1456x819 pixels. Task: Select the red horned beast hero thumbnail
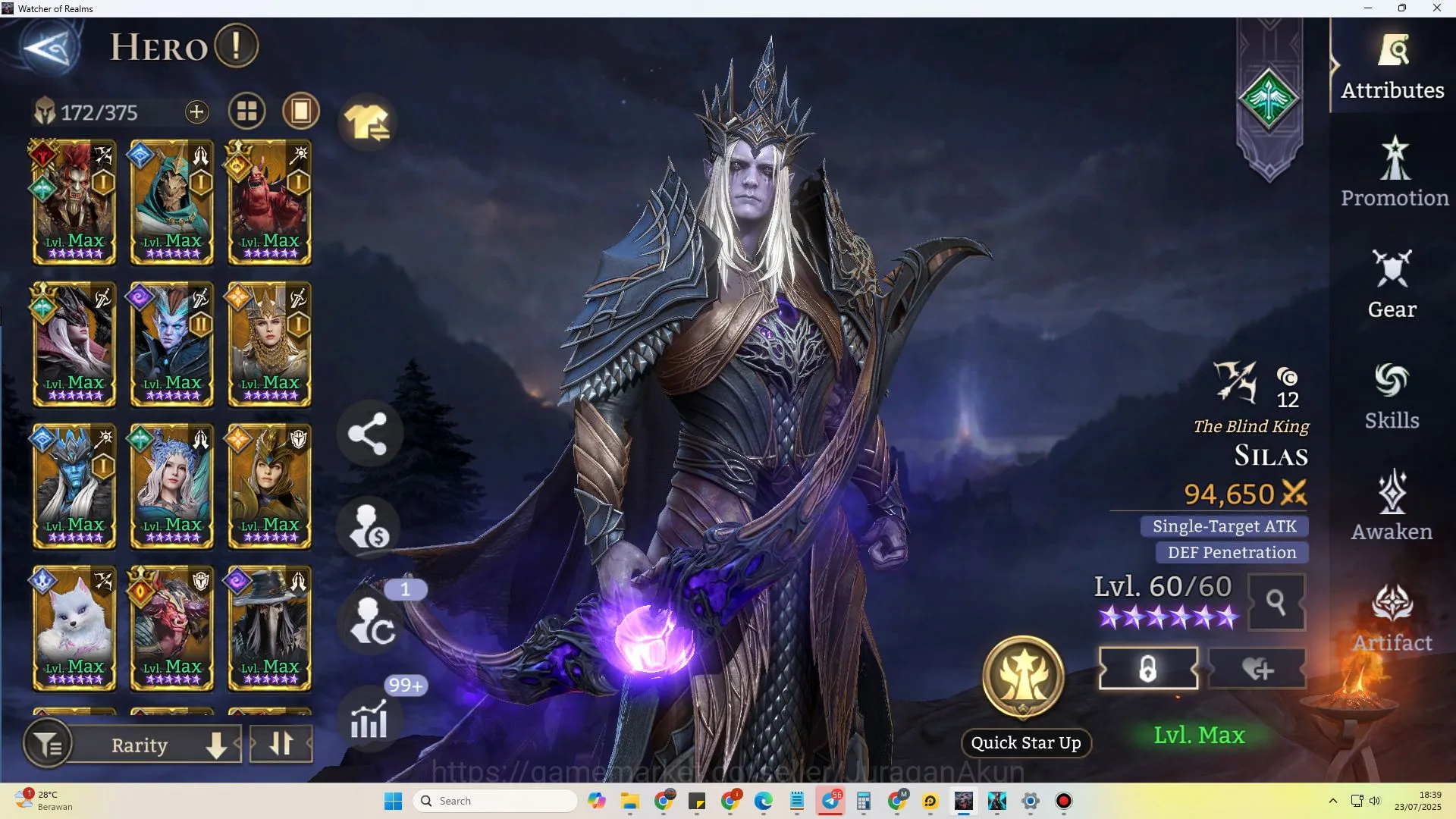coord(171,629)
